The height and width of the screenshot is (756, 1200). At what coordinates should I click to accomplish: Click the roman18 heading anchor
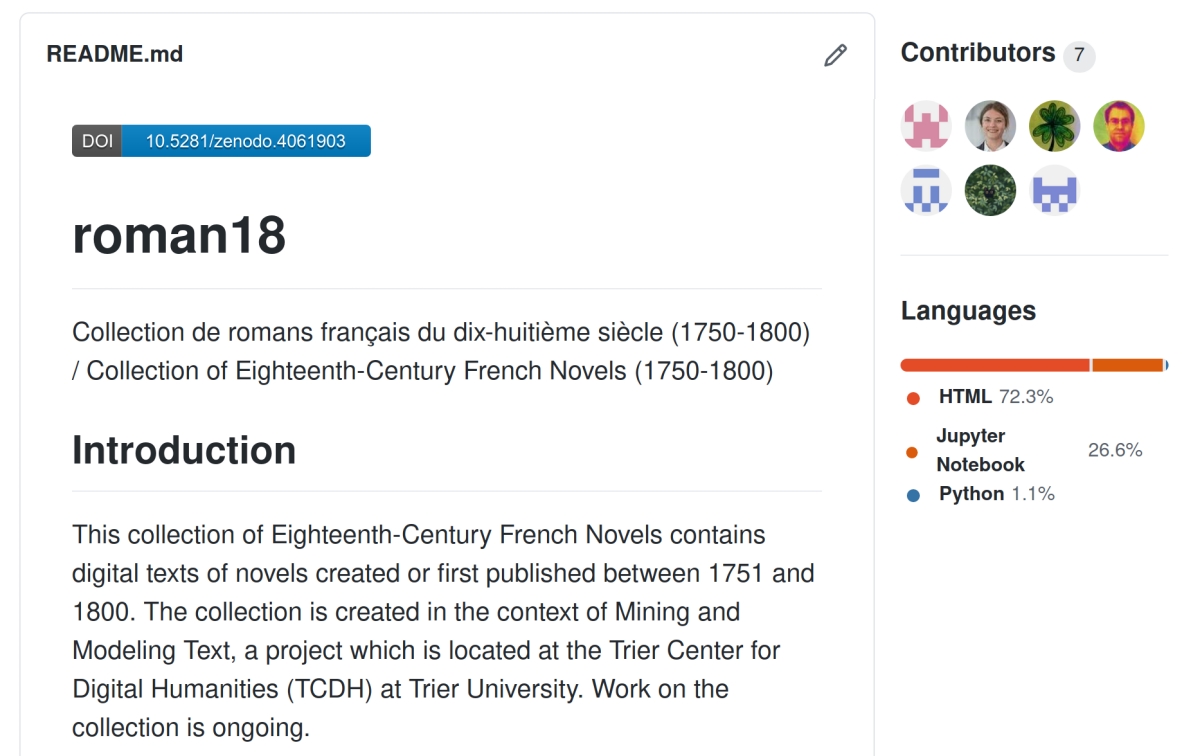click(179, 233)
